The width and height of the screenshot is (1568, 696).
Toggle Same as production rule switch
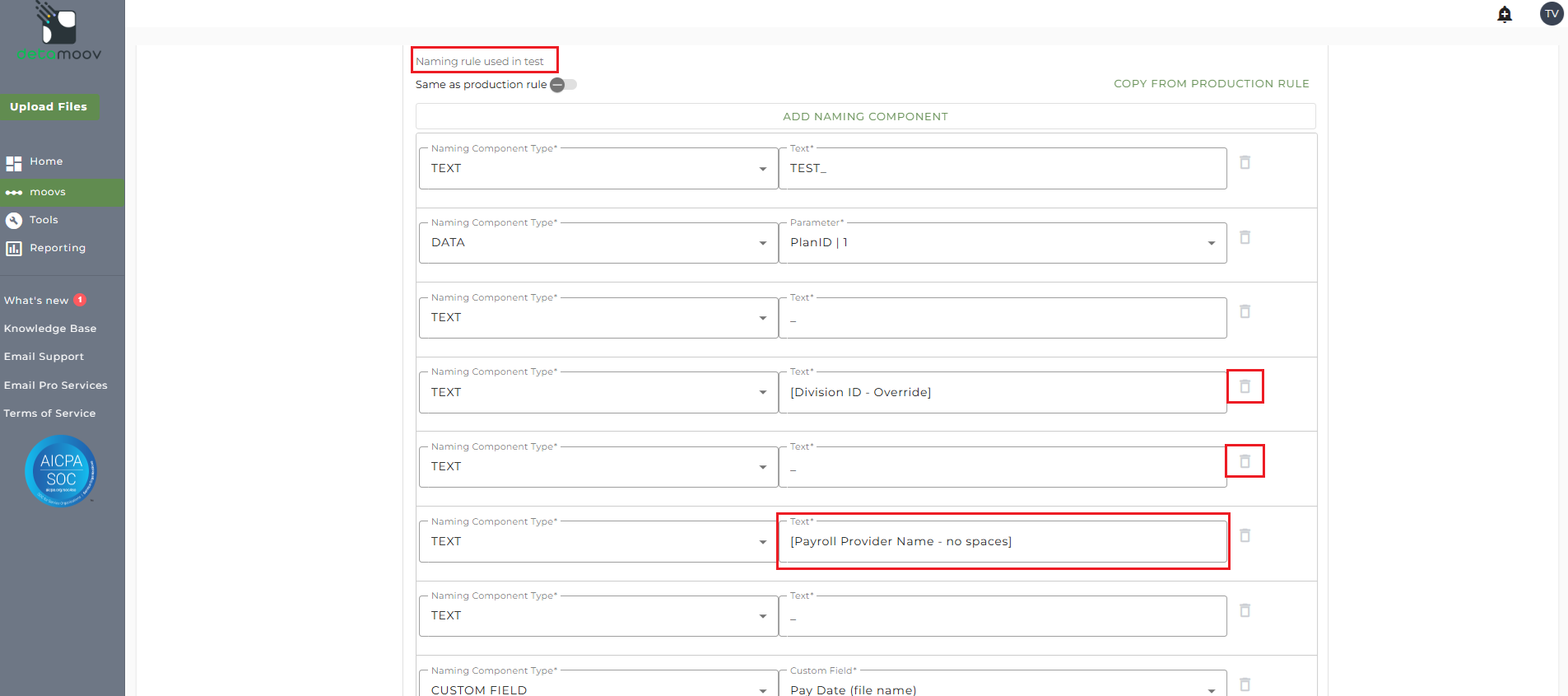563,85
